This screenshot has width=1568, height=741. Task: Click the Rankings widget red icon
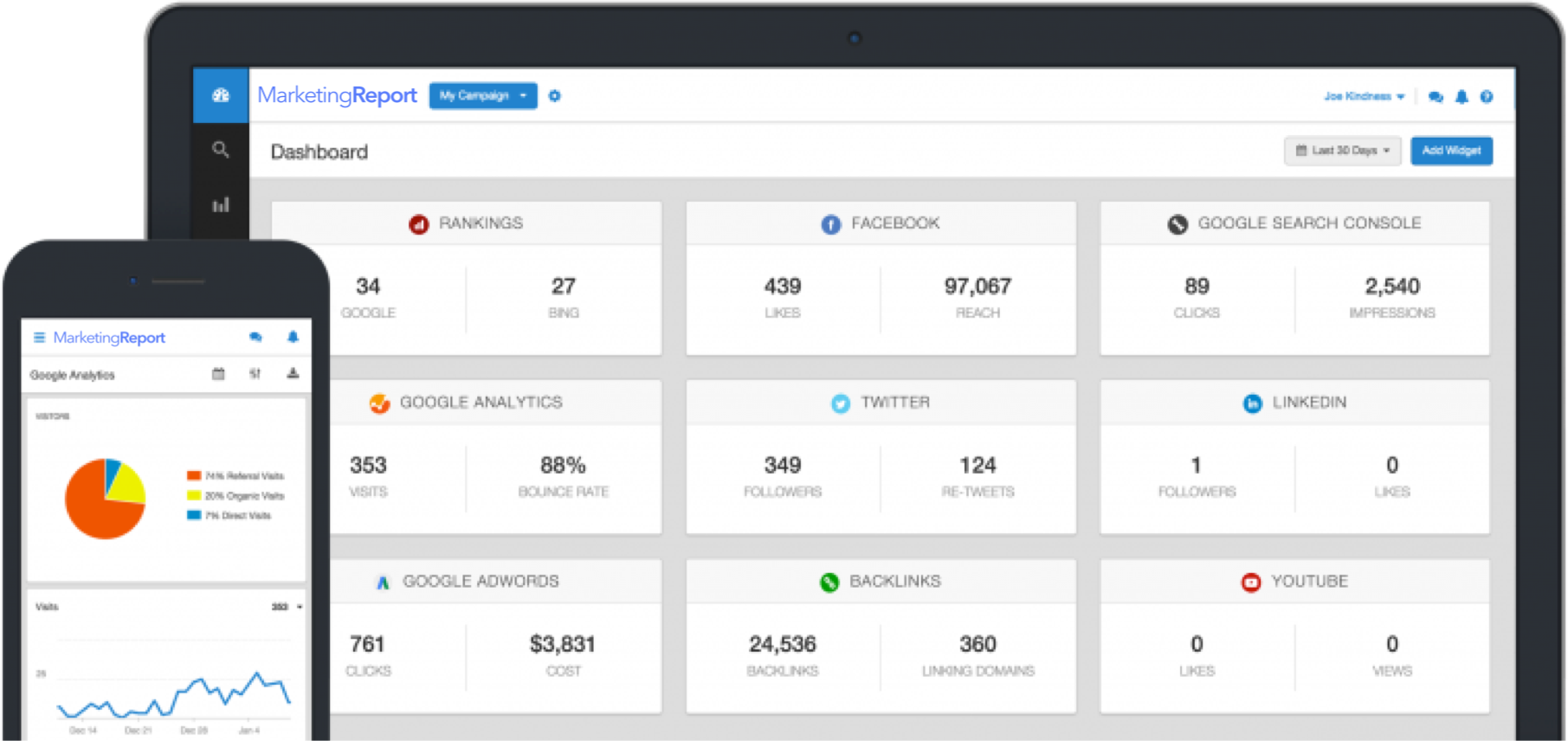(x=419, y=224)
